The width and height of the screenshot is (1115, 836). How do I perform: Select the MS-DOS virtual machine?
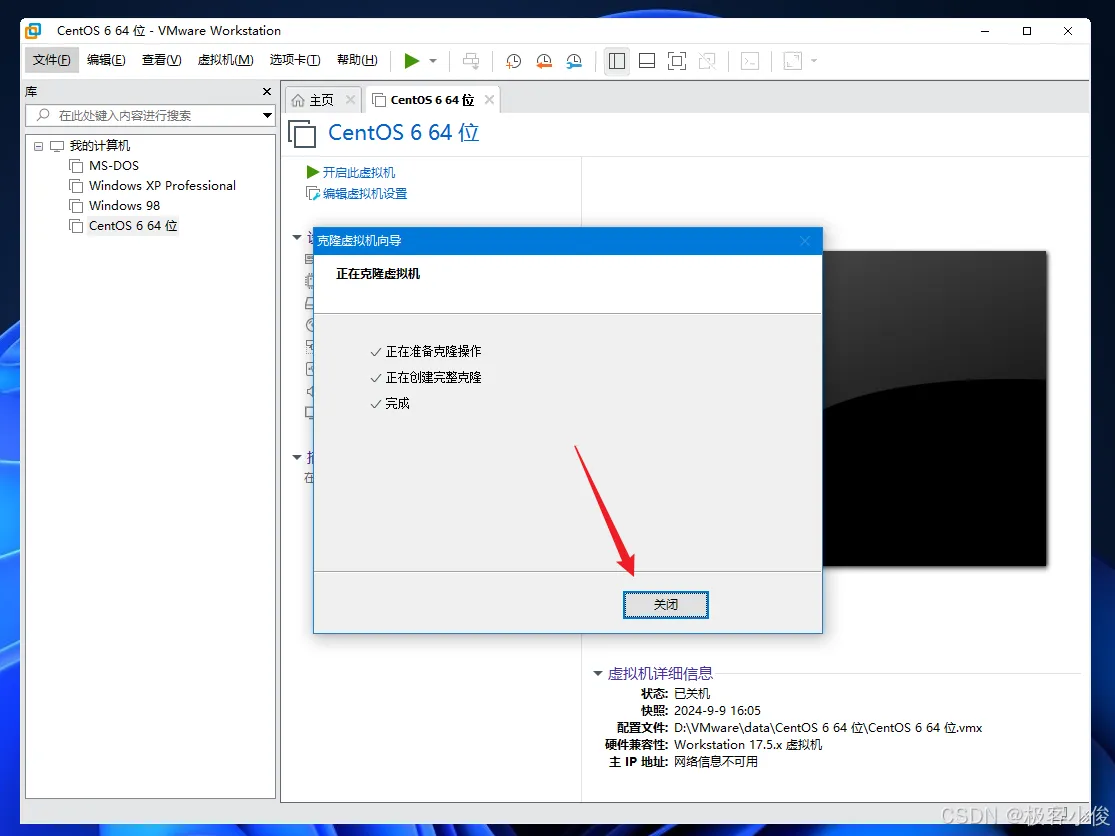114,166
